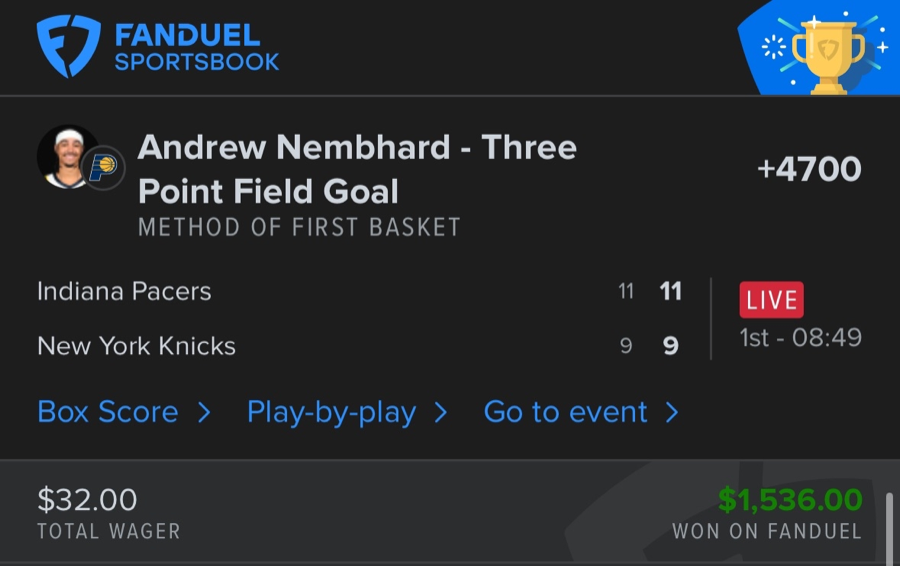Click the $1,536.00 winnings amount
Screen dimensions: 900x566
click(x=790, y=499)
